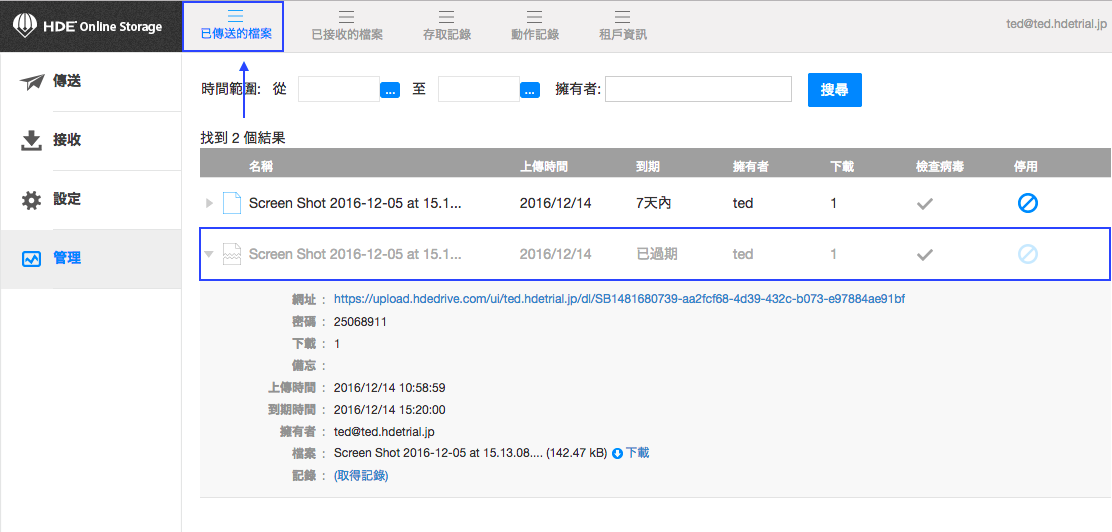
Task: Click the (取得記錄) get records link
Action: [361, 475]
